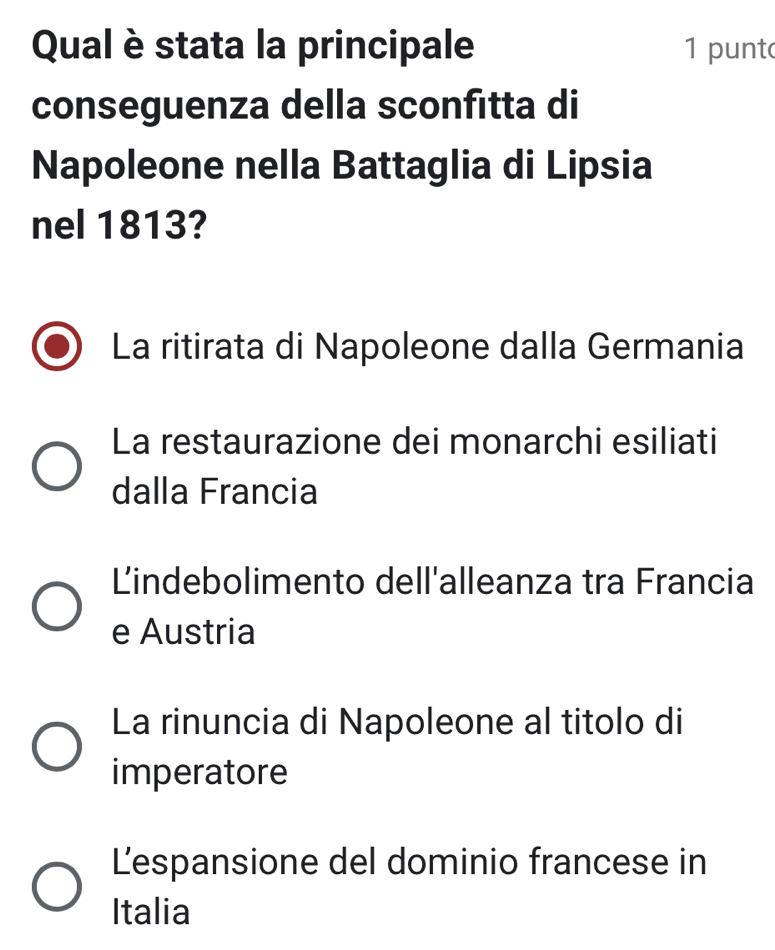Click the answer text "La ritirata di Napoleone dalla Germania"

(428, 347)
